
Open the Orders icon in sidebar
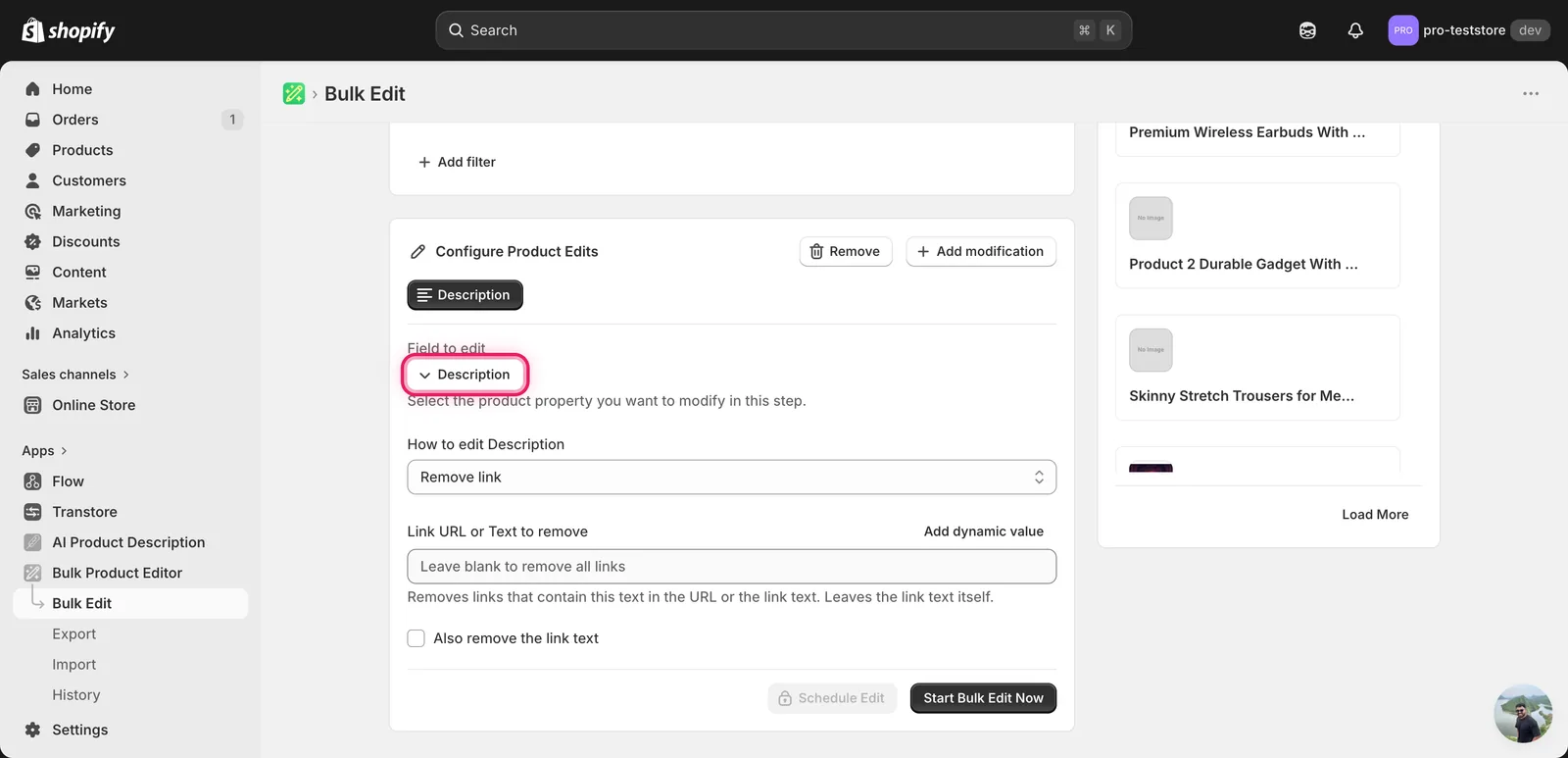click(32, 120)
